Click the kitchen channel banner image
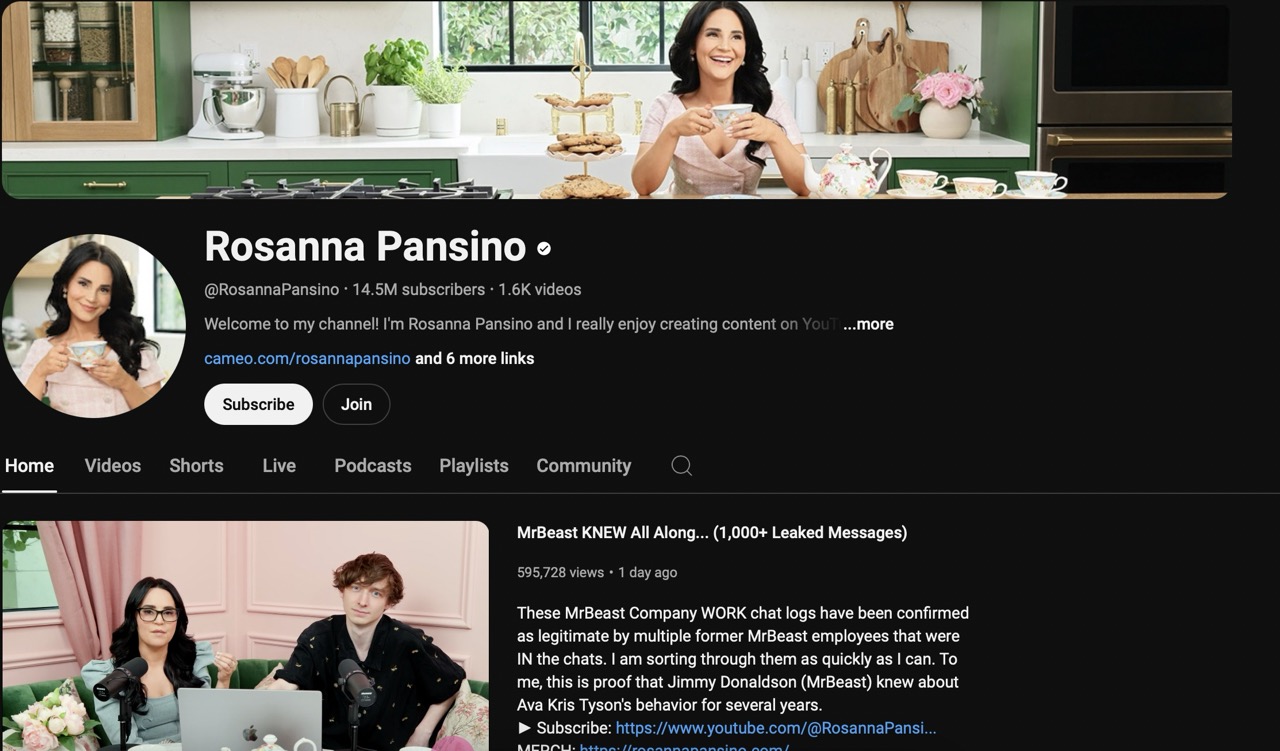Viewport: 1280px width, 751px height. coord(616,99)
